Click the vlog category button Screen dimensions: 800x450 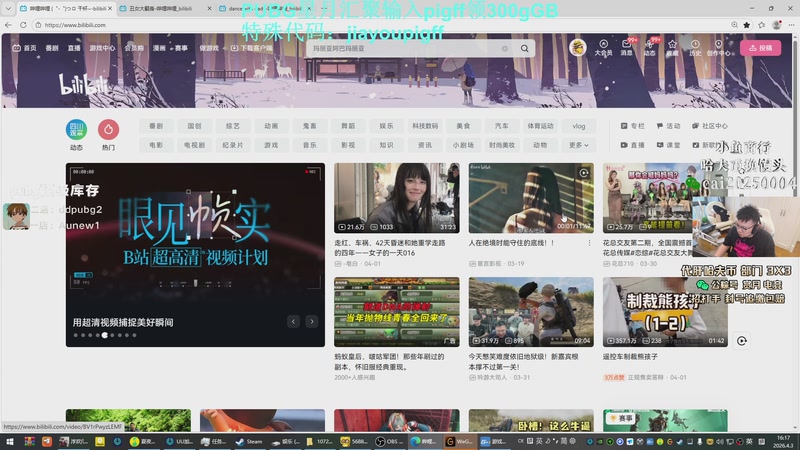click(x=579, y=126)
